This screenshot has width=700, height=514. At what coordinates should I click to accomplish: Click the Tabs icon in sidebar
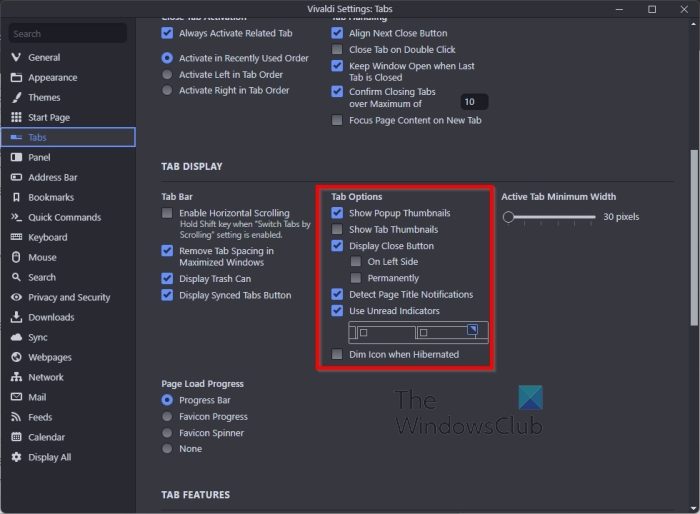click(16, 137)
